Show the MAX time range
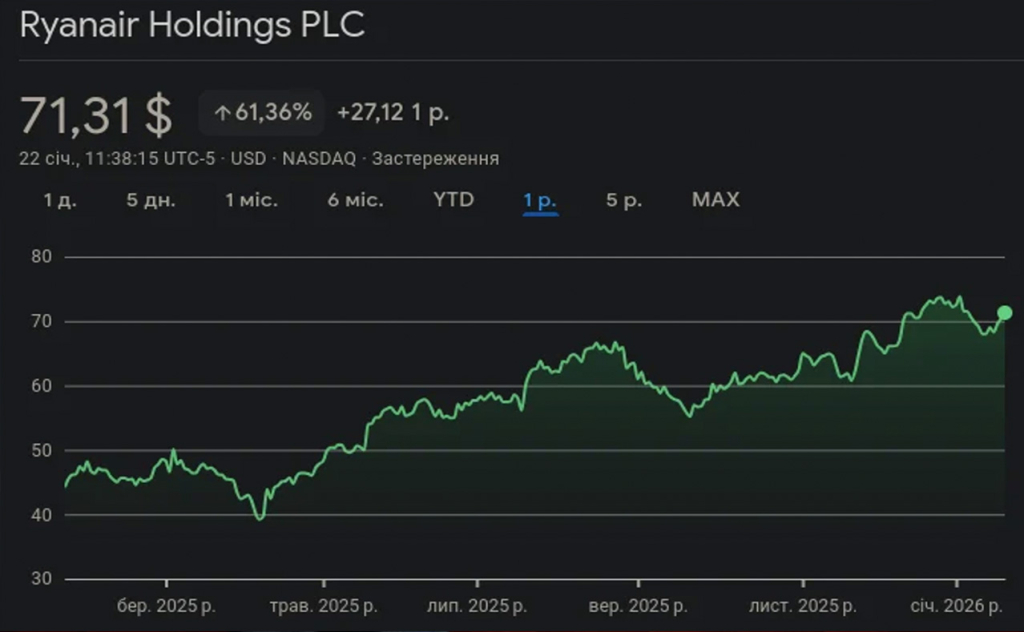 (x=716, y=199)
